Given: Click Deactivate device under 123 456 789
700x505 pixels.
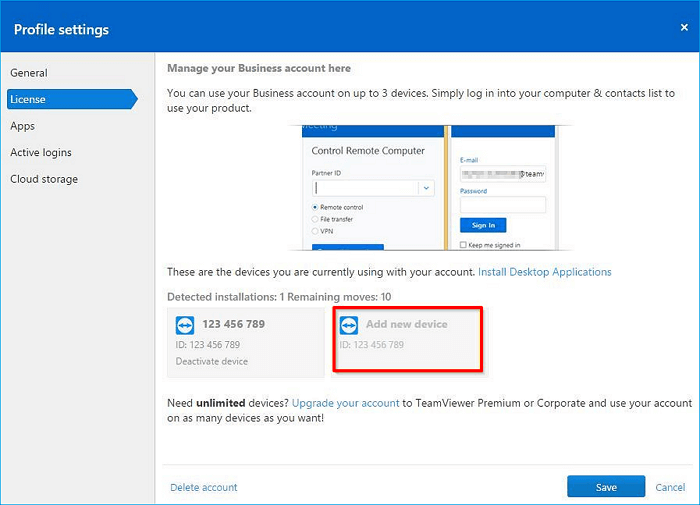Looking at the screenshot, I should [212, 361].
